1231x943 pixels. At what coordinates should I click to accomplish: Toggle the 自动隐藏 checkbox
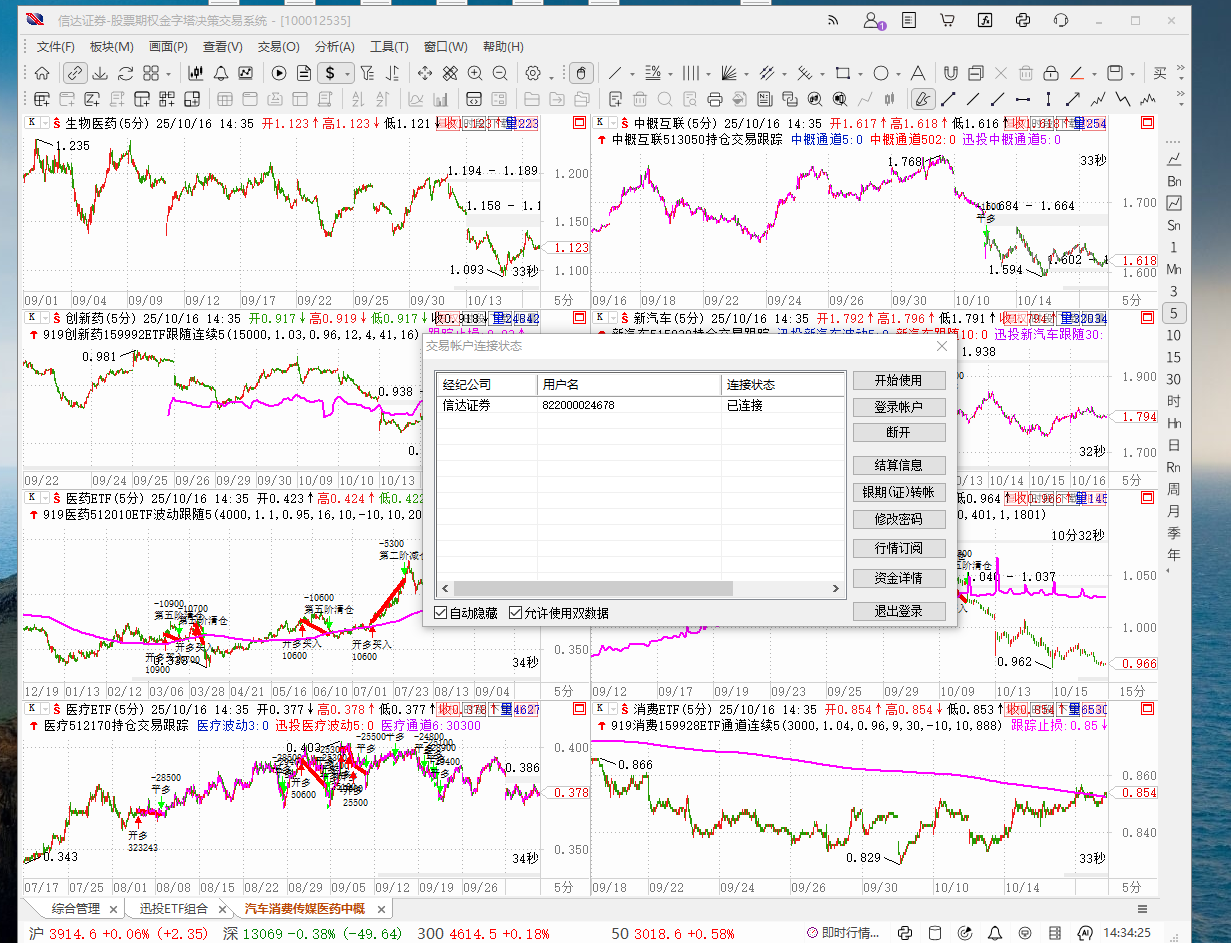441,613
